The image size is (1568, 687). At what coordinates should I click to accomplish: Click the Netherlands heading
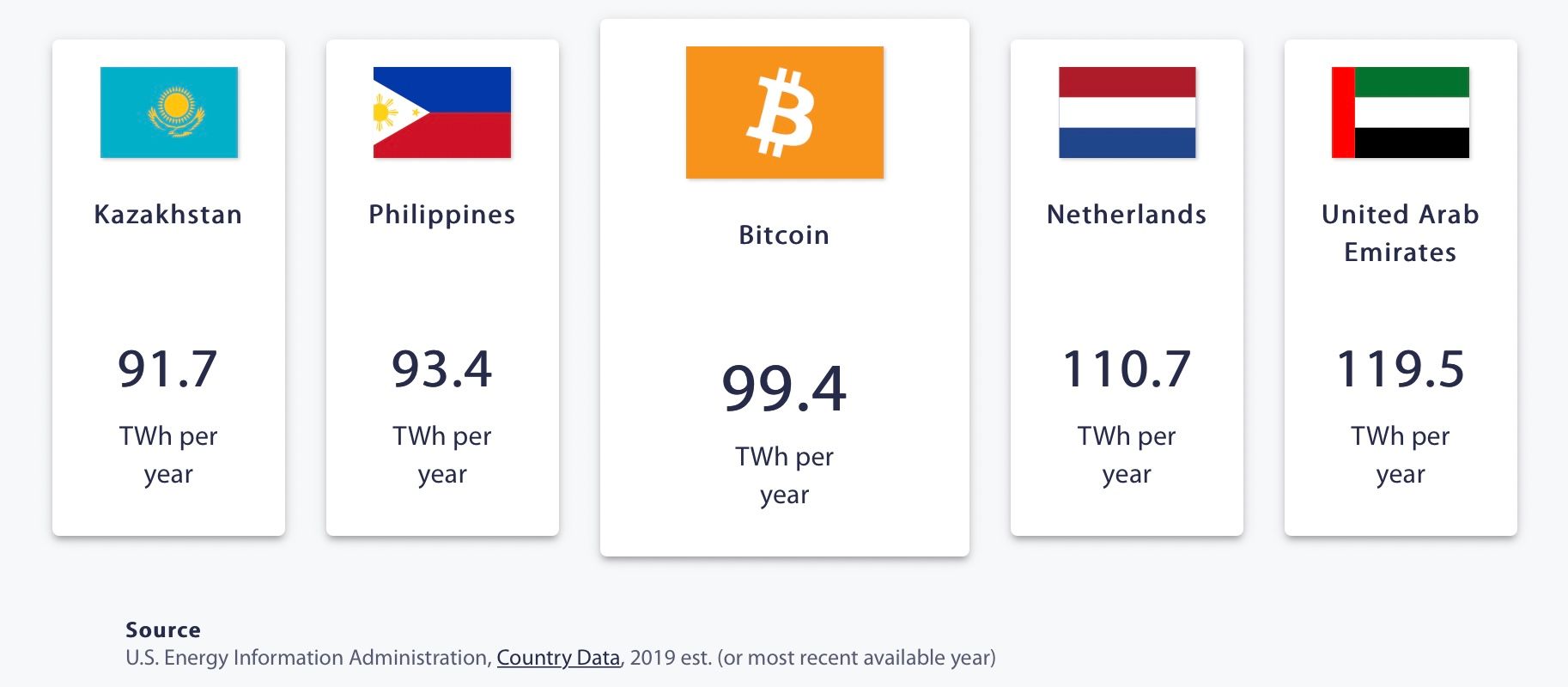click(1127, 214)
